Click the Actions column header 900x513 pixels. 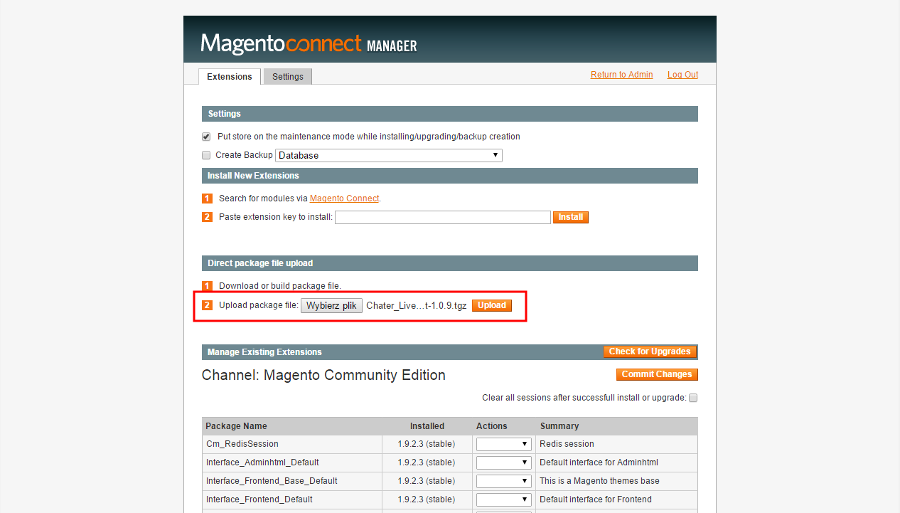click(x=491, y=426)
